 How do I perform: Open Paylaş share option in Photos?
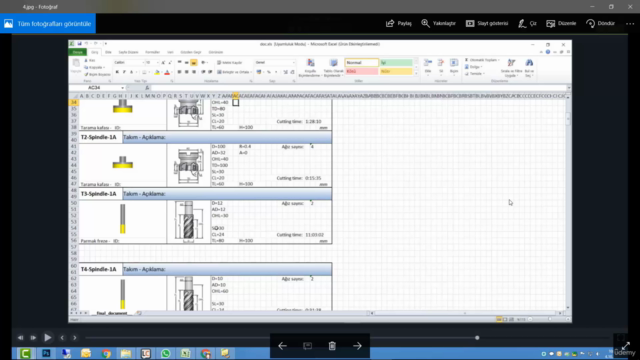[399, 23]
